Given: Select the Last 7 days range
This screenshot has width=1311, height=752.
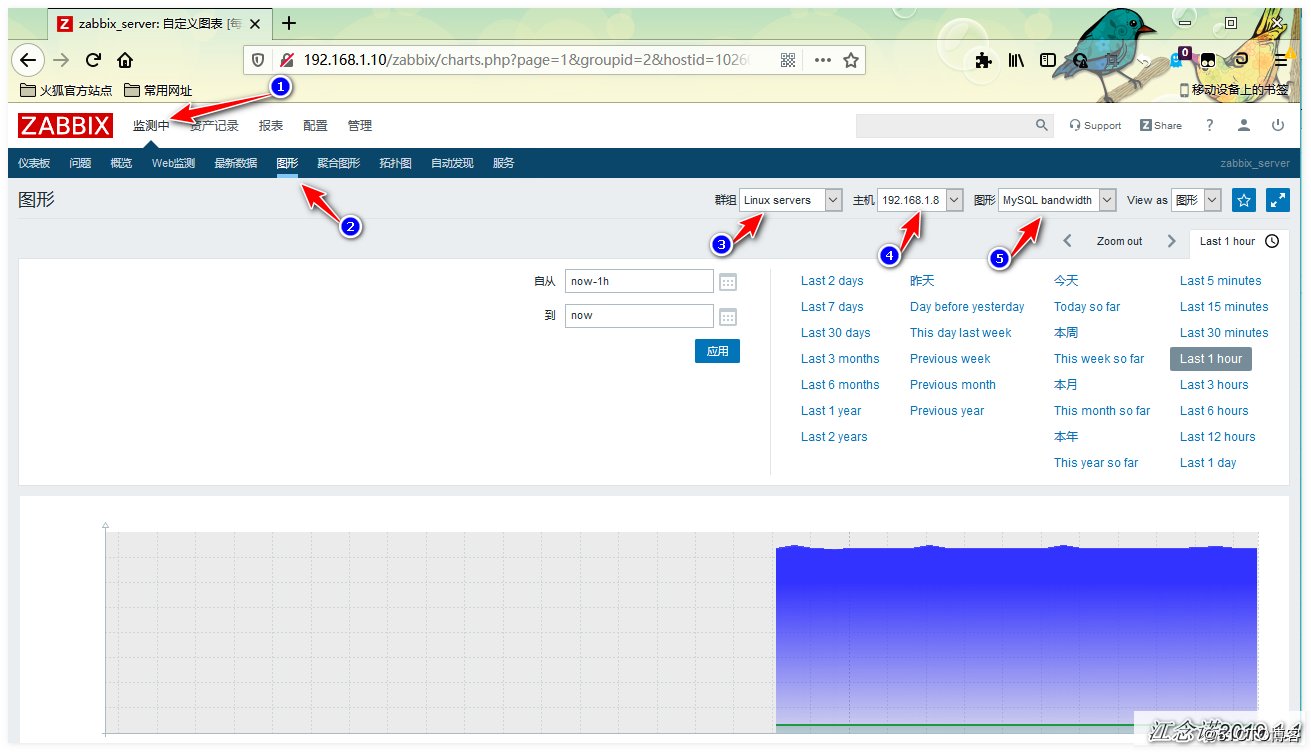Looking at the screenshot, I should 832,307.
